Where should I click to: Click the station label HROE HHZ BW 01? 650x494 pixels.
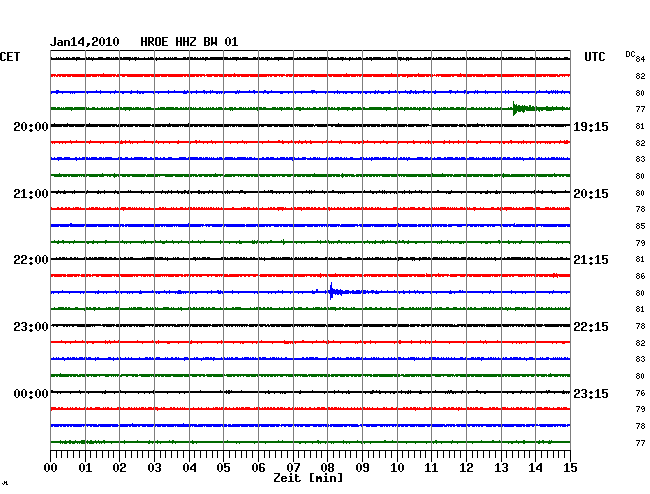189,42
